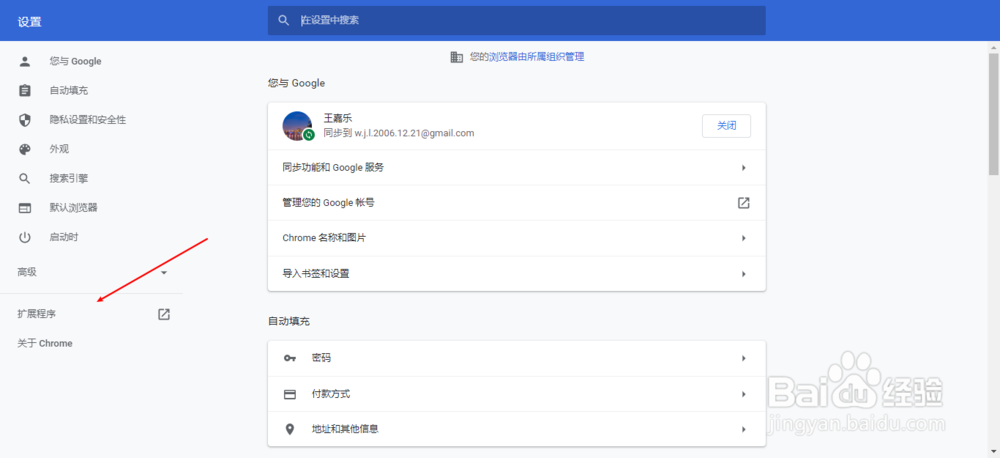
Task: Click the external link icon for 管理您的 Google 帐号
Action: tap(744, 203)
